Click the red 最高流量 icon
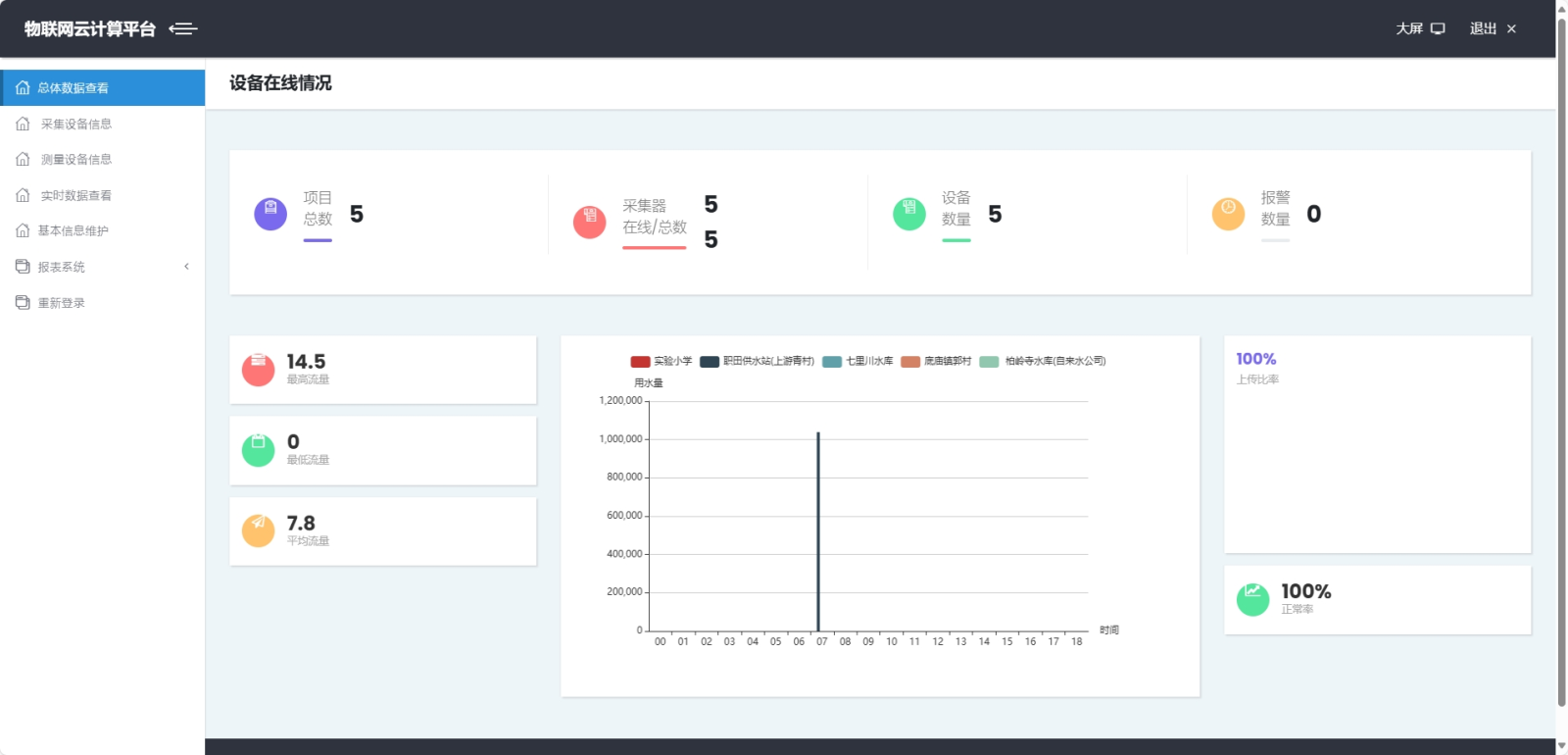This screenshot has width=1568, height=755. (258, 370)
